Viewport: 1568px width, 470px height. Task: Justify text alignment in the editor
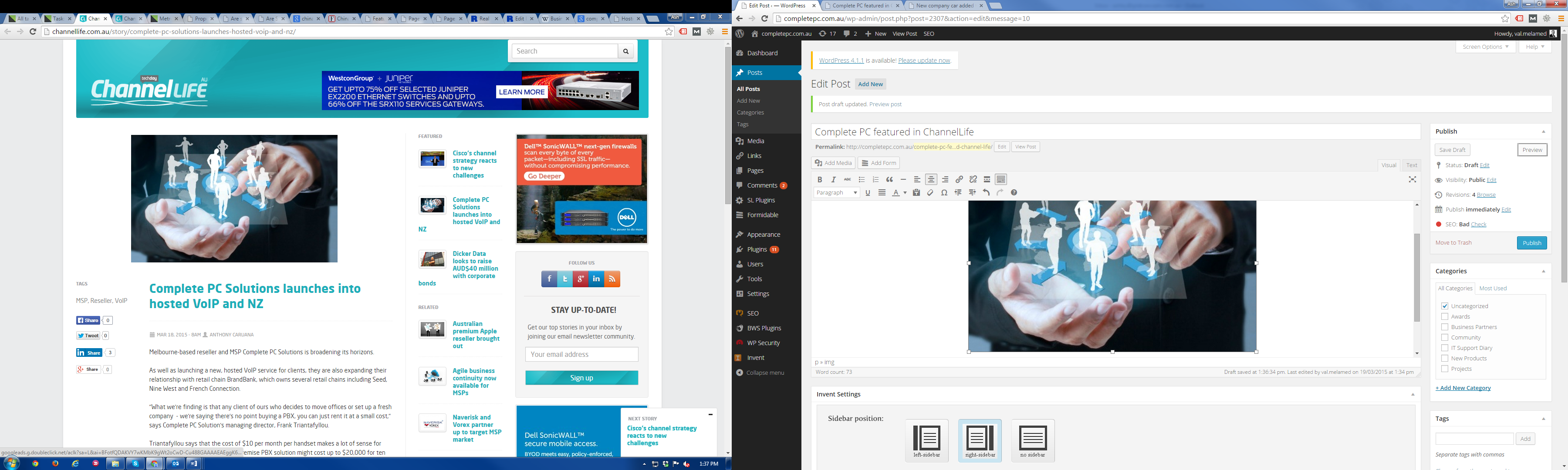click(882, 193)
